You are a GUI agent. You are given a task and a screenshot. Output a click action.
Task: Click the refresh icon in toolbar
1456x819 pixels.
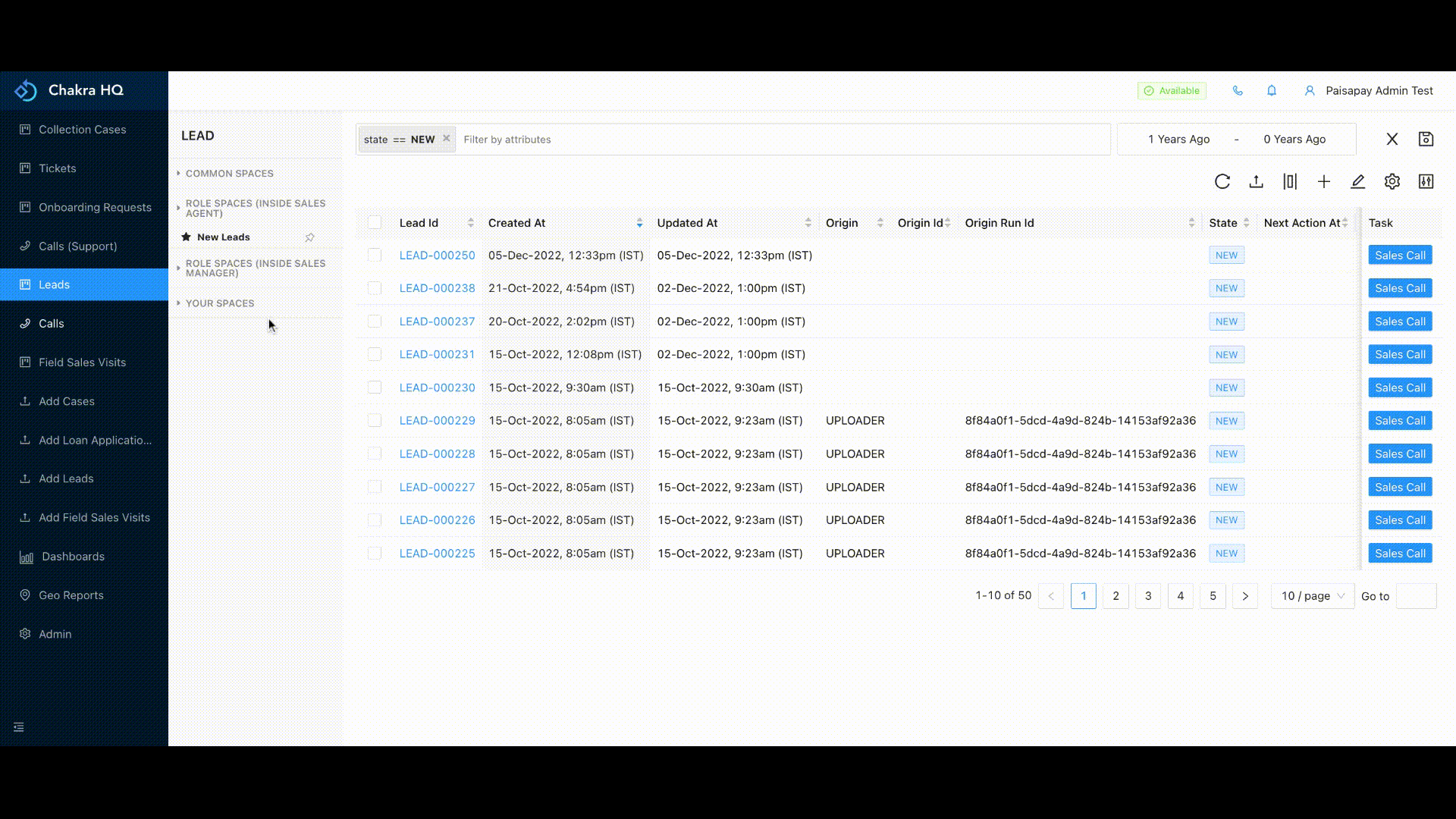tap(1222, 182)
